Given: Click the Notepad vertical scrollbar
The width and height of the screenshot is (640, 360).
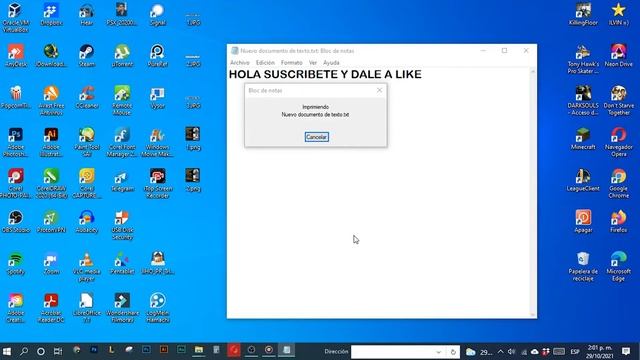Looking at the screenshot, I should click(533, 193).
